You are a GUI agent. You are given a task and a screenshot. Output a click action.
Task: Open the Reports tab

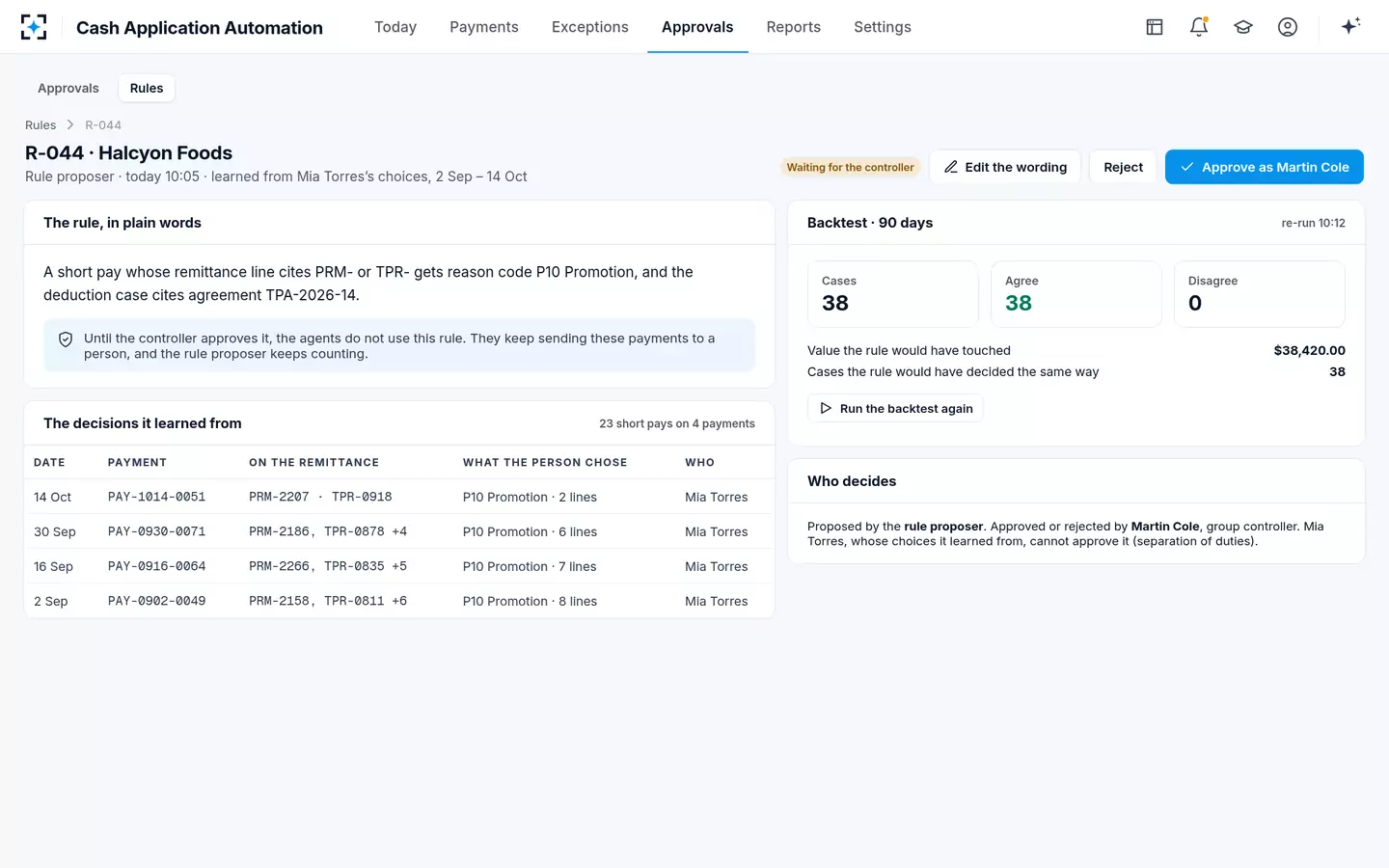click(x=794, y=27)
